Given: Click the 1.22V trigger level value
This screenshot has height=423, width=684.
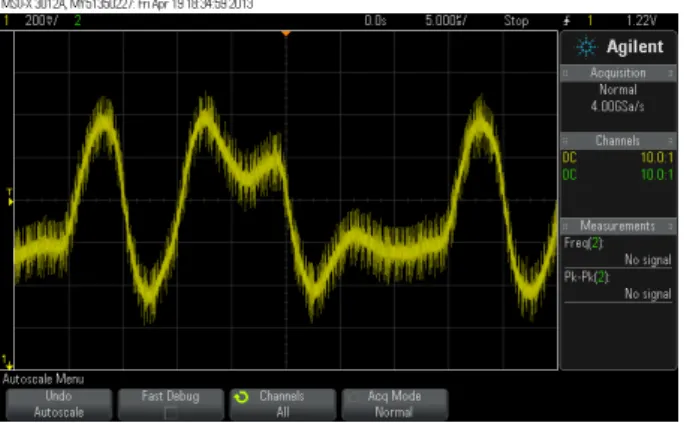Looking at the screenshot, I should tap(641, 20).
